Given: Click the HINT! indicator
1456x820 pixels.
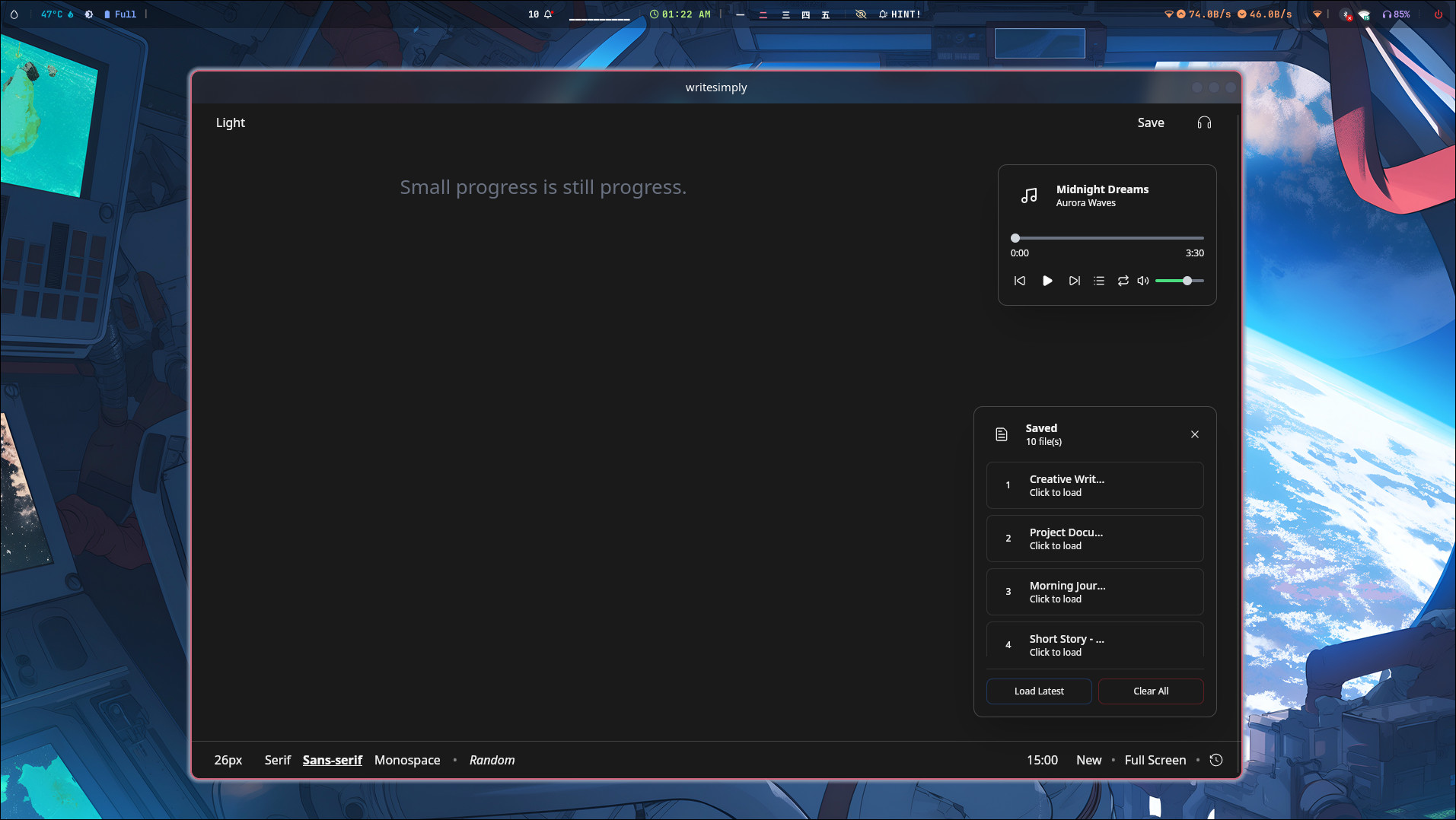Looking at the screenshot, I should tap(900, 14).
